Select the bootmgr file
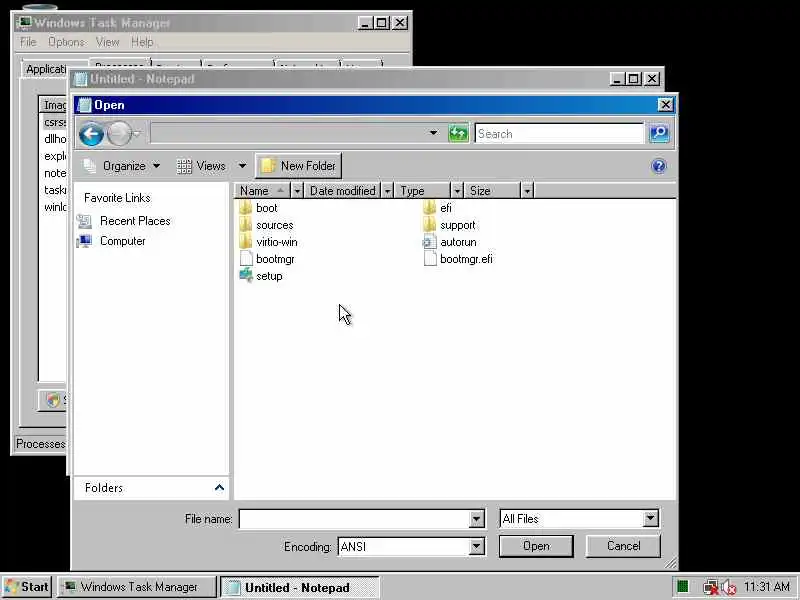Image resolution: width=800 pixels, height=600 pixels. (267, 259)
